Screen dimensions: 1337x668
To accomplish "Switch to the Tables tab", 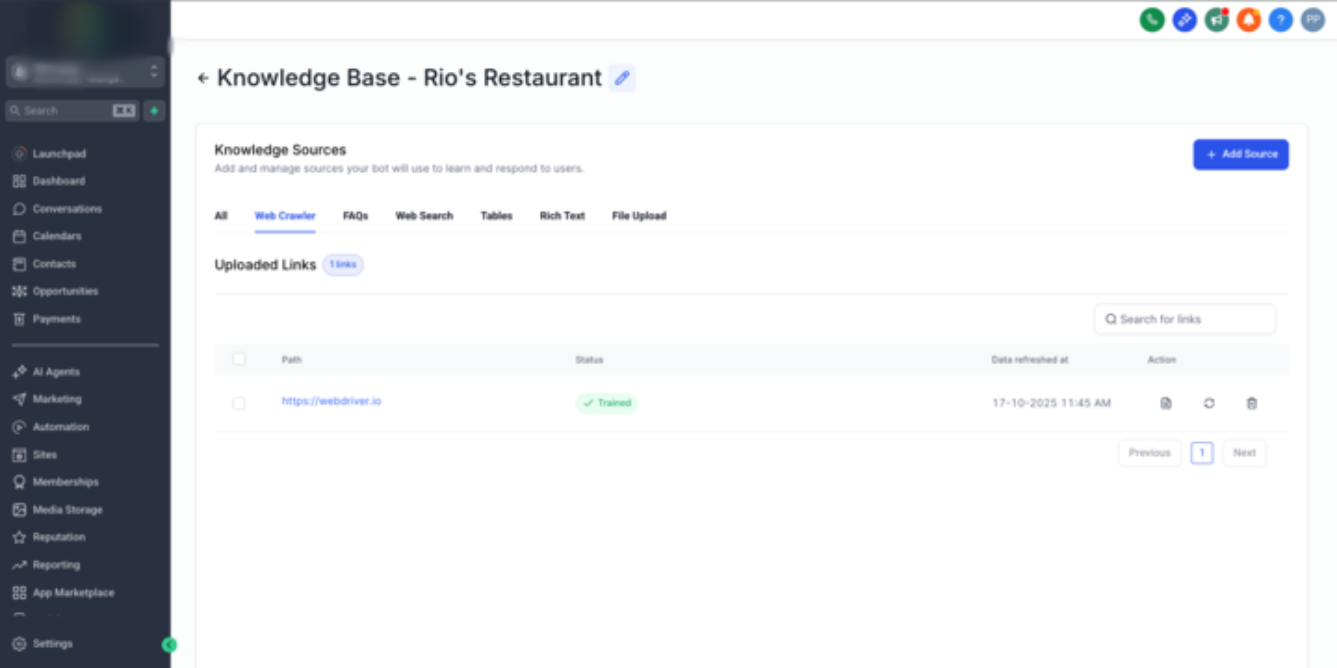I will pos(496,216).
